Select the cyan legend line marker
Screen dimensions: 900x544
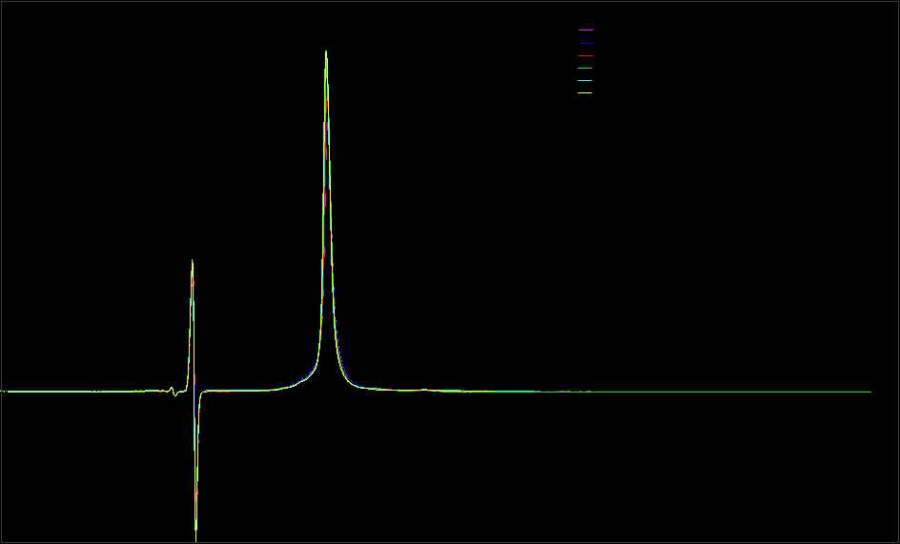(x=585, y=80)
